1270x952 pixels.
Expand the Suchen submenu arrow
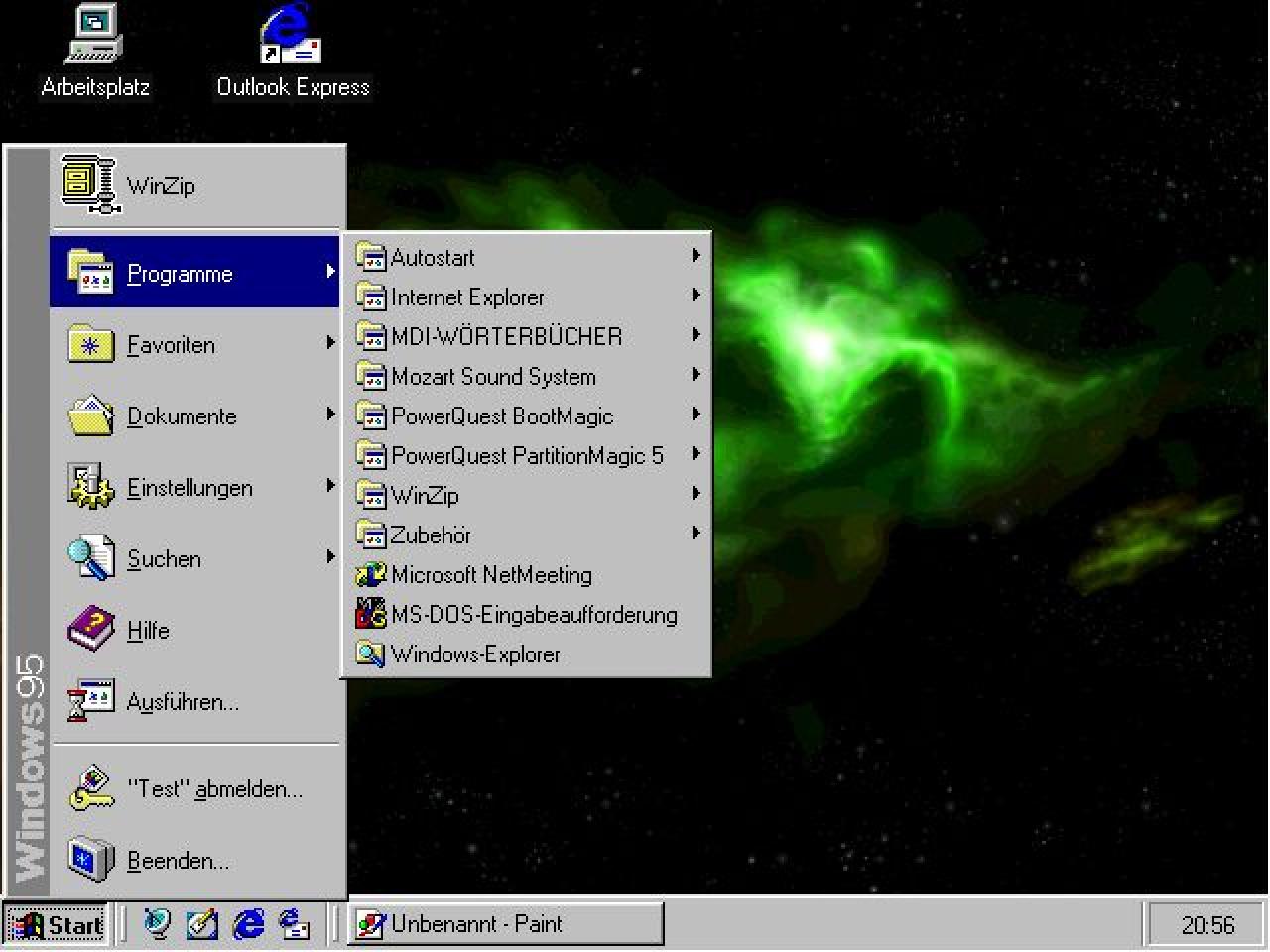(x=330, y=556)
